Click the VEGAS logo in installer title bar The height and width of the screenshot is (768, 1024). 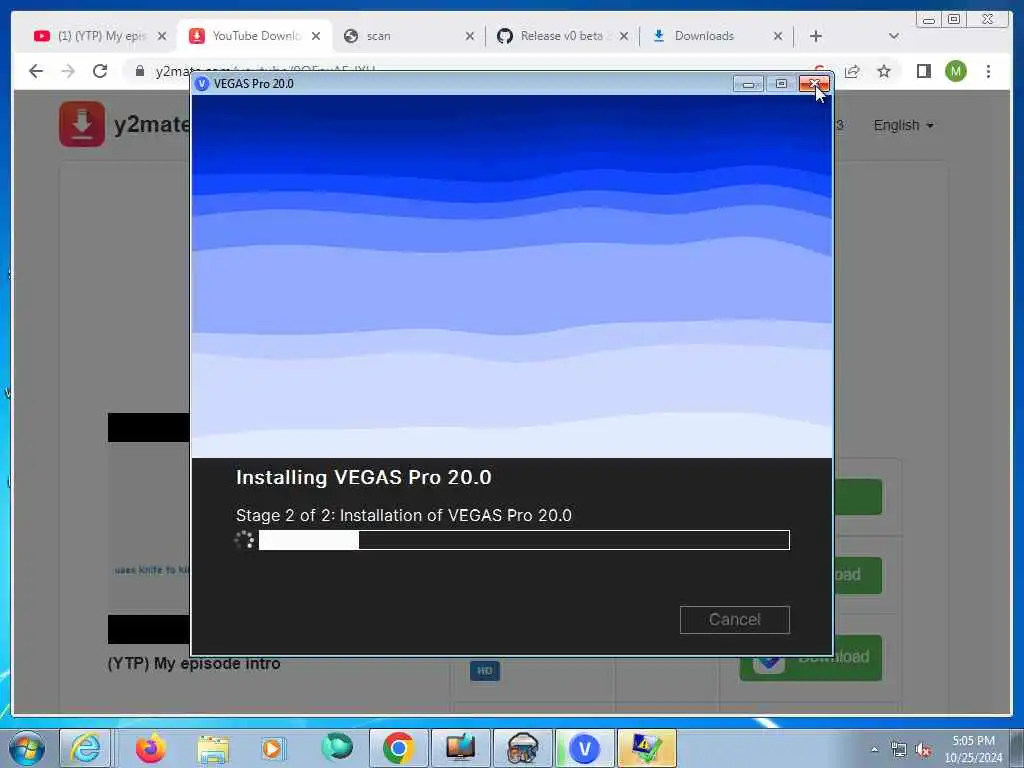(x=202, y=84)
